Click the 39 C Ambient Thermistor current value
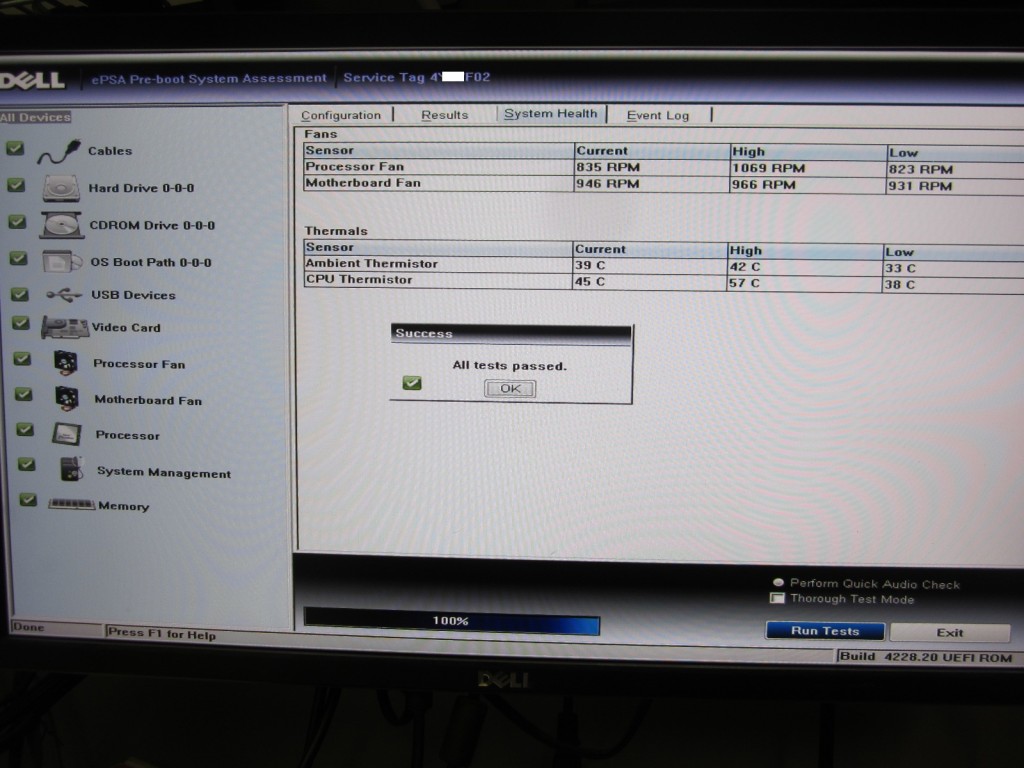 point(590,265)
